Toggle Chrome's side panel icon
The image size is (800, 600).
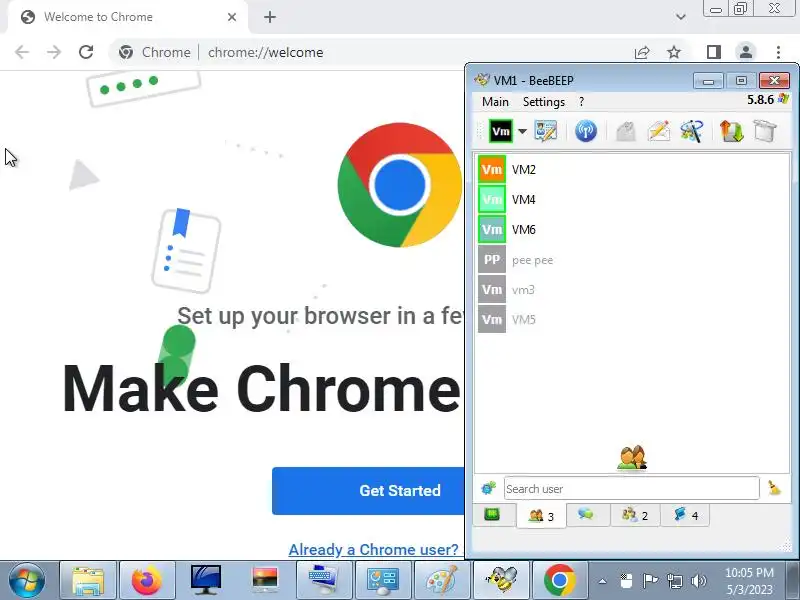713,52
